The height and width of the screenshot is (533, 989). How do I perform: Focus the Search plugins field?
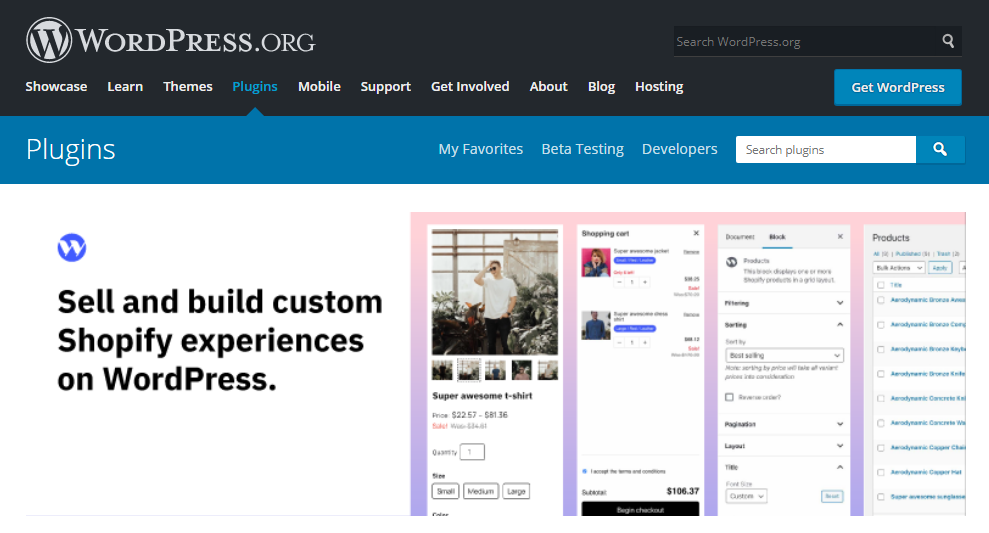coord(826,149)
